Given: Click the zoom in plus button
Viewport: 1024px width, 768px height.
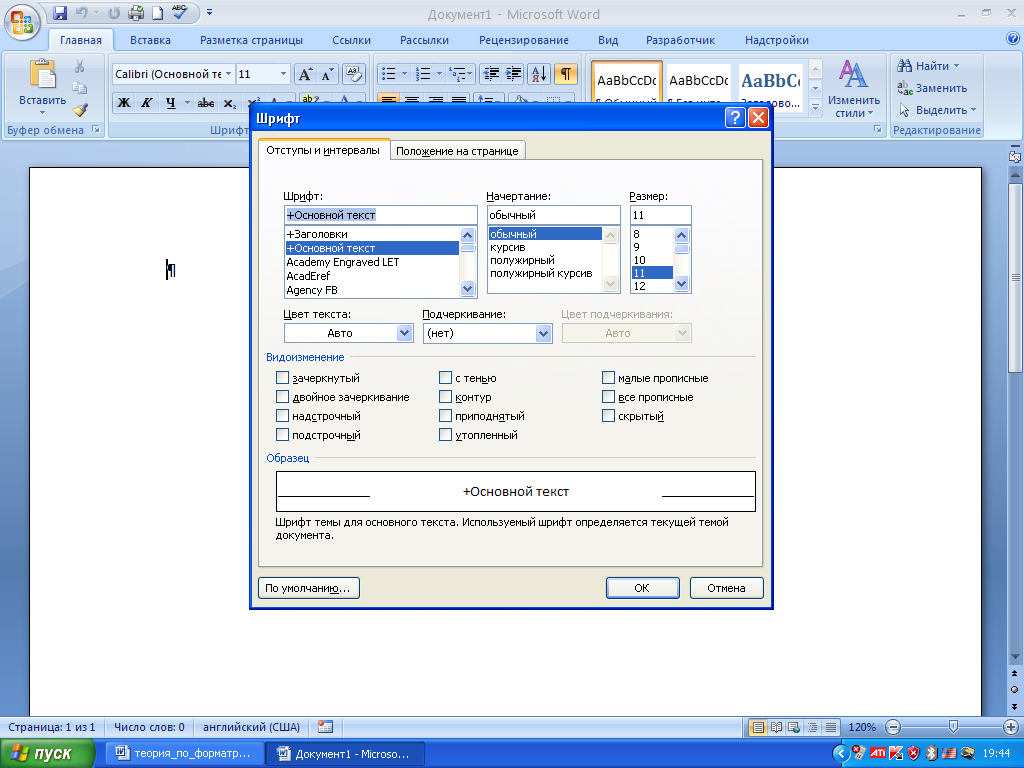Looking at the screenshot, I should click(1010, 727).
